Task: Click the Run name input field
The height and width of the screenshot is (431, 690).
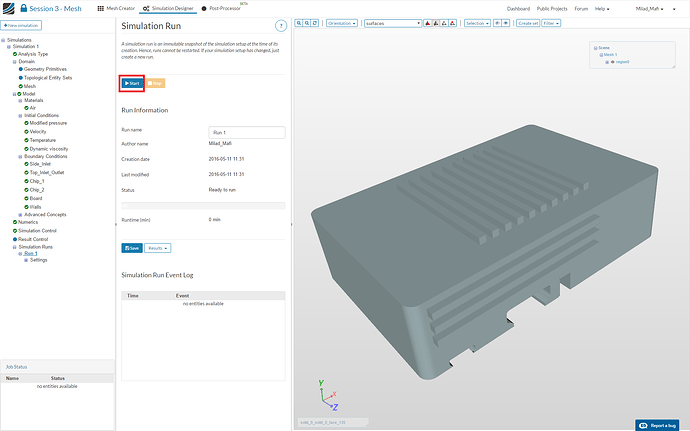Action: point(246,132)
